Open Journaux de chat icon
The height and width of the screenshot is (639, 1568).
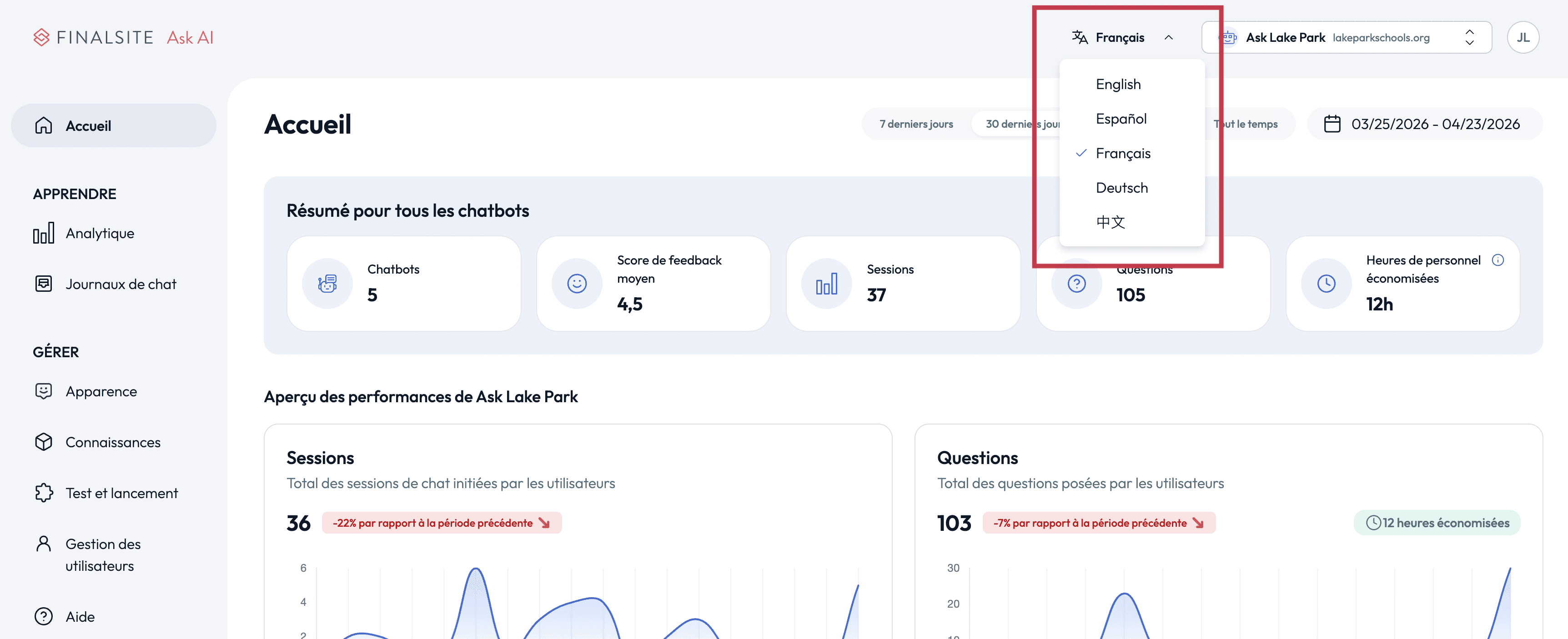pyautogui.click(x=44, y=284)
